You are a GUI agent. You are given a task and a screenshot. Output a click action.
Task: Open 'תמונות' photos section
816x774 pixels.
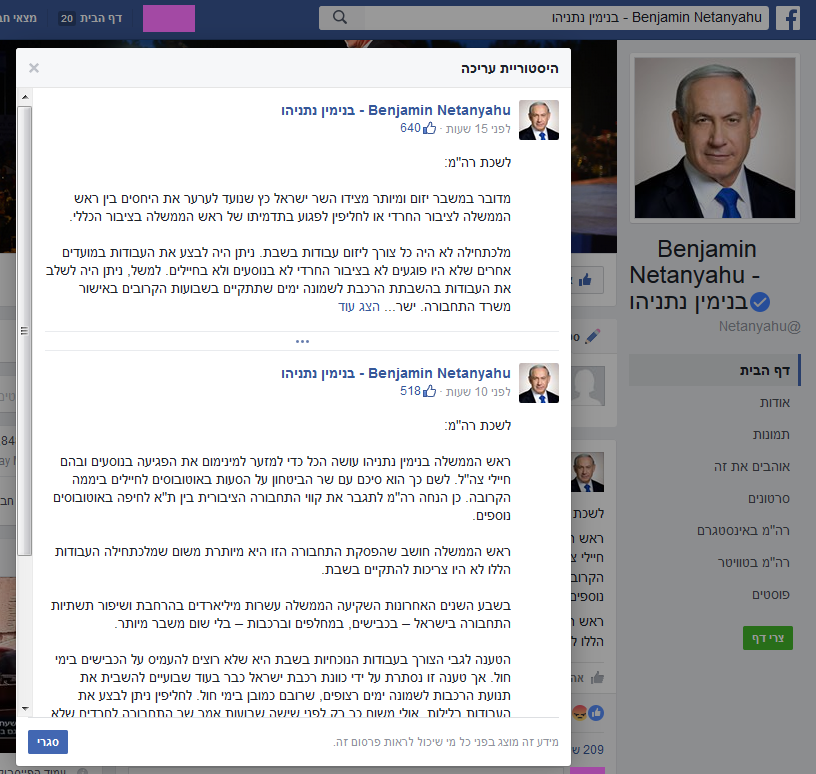pos(771,435)
